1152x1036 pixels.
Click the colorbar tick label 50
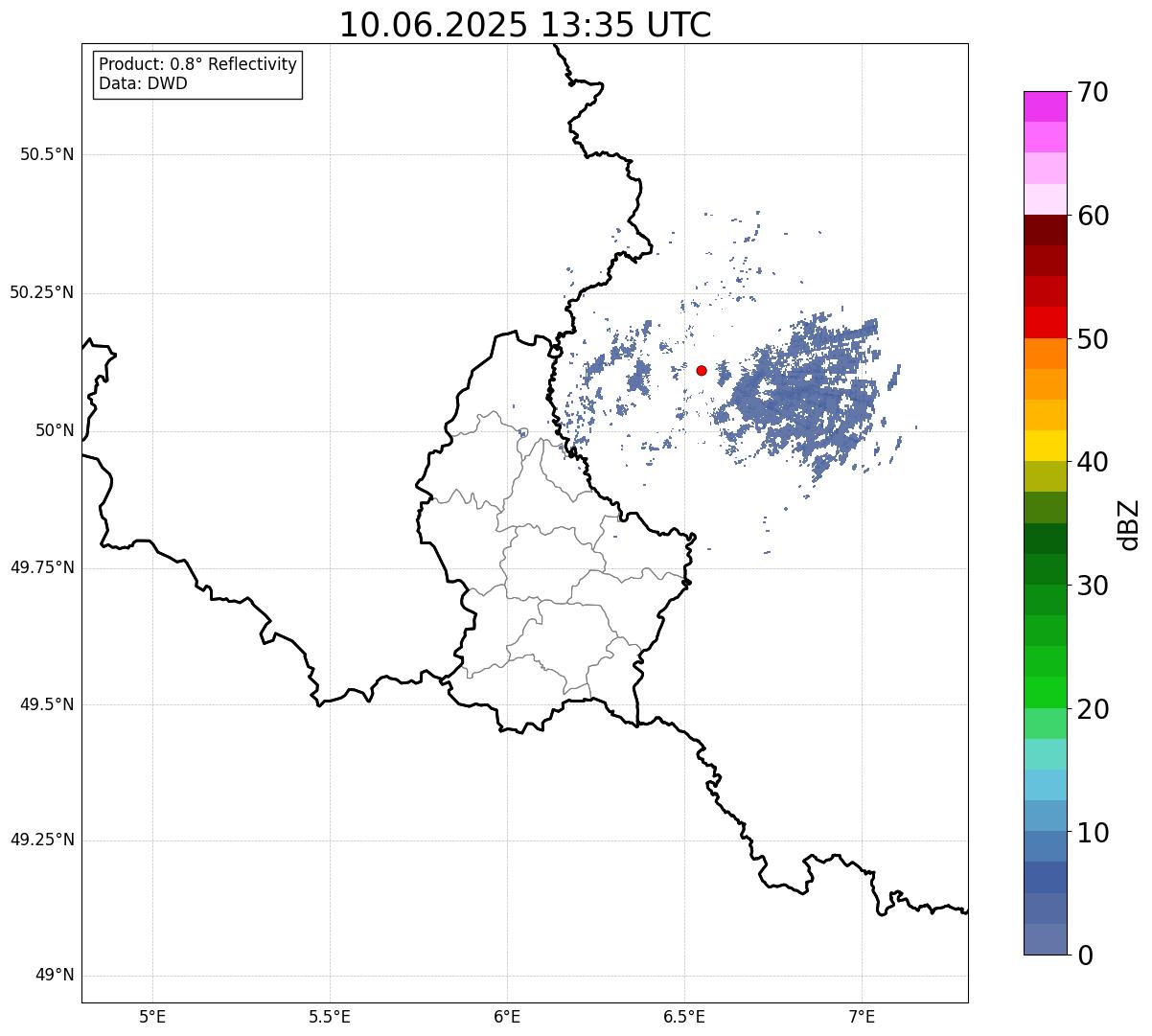point(1092,339)
